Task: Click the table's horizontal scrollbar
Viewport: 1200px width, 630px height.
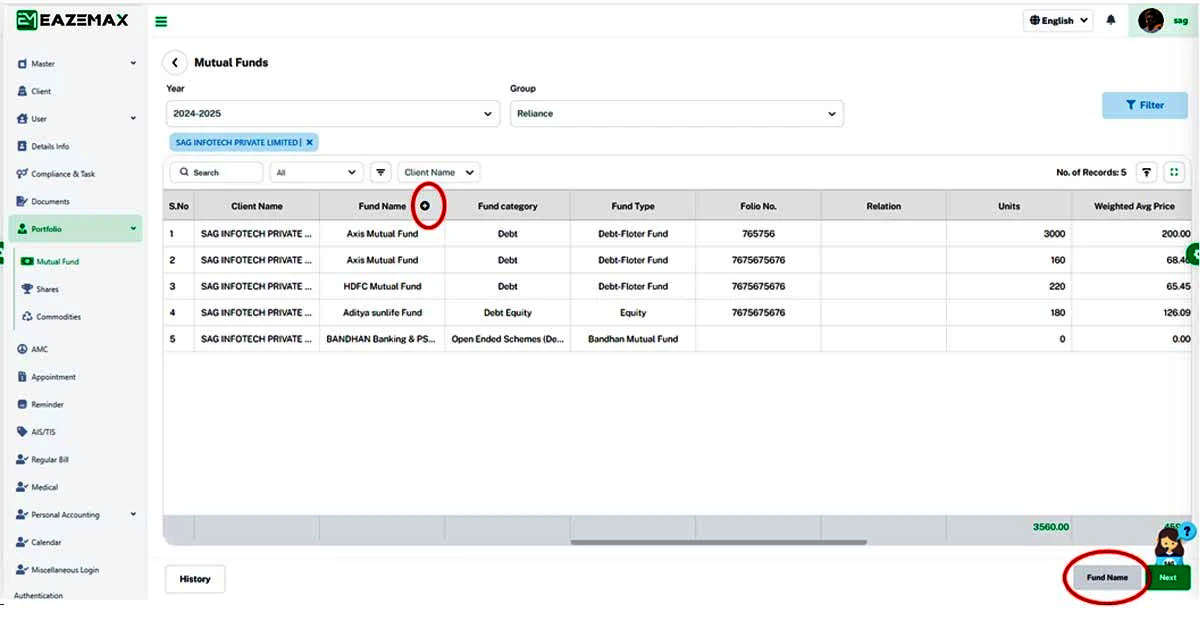Action: click(718, 542)
